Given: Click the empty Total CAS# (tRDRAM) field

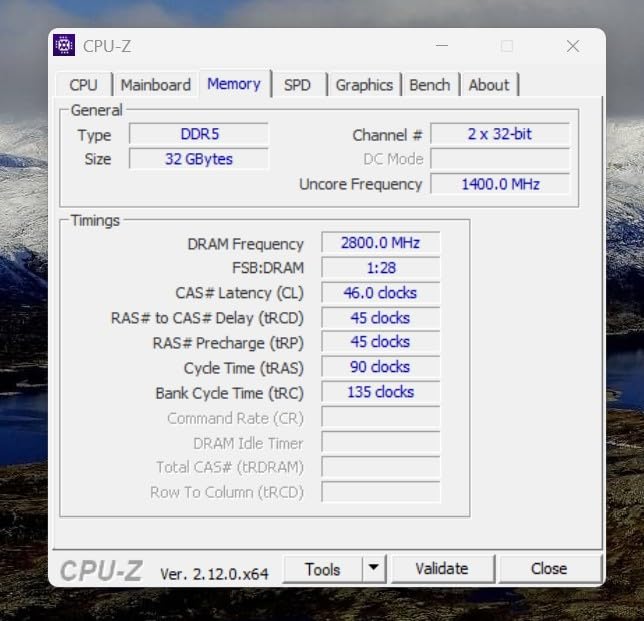Looking at the screenshot, I should point(381,467).
